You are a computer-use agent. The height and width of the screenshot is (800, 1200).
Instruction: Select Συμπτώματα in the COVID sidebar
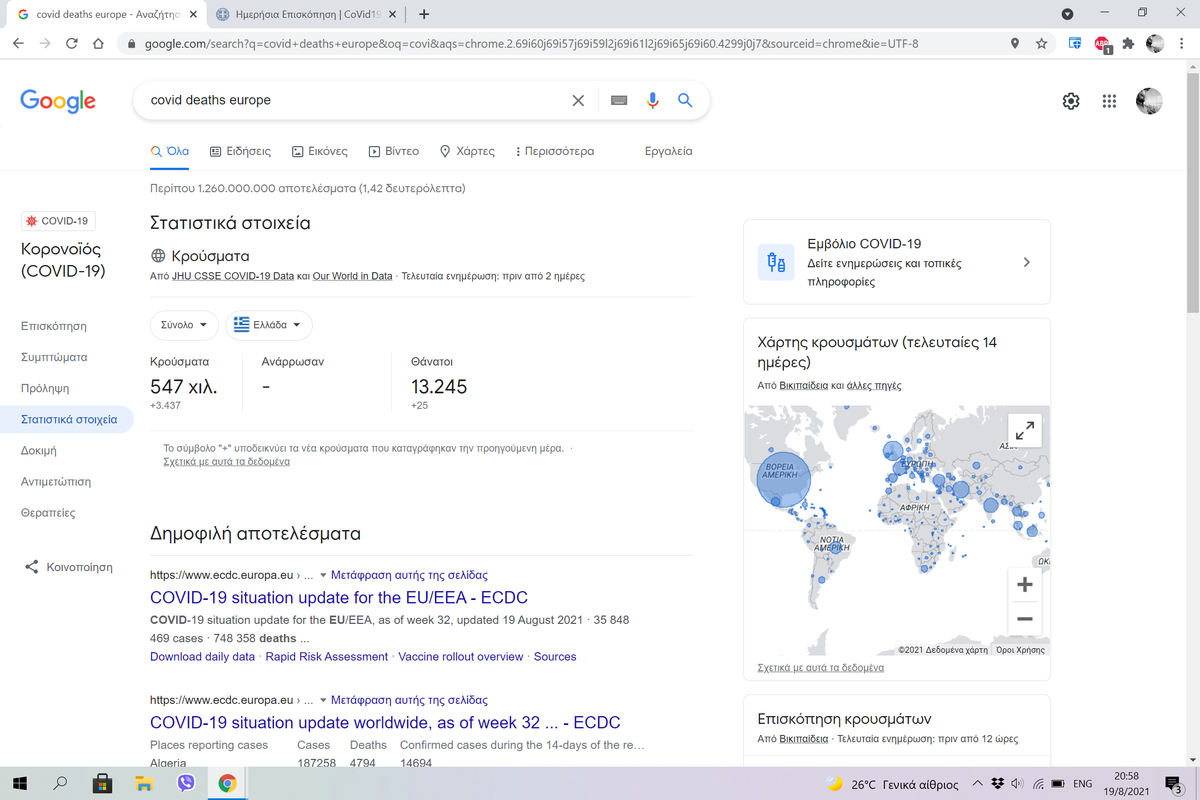click(54, 357)
